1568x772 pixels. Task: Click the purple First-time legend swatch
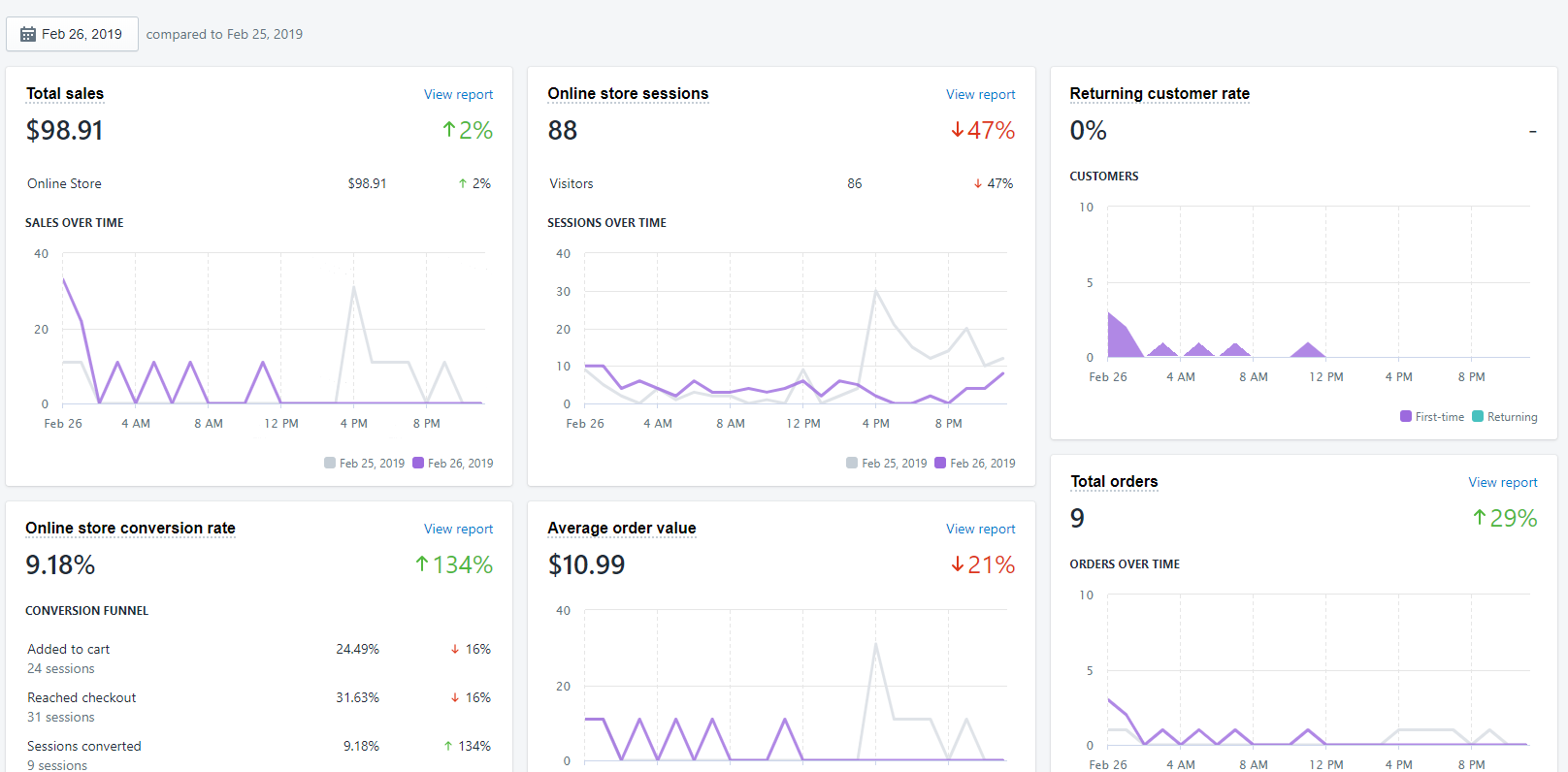click(x=1406, y=416)
